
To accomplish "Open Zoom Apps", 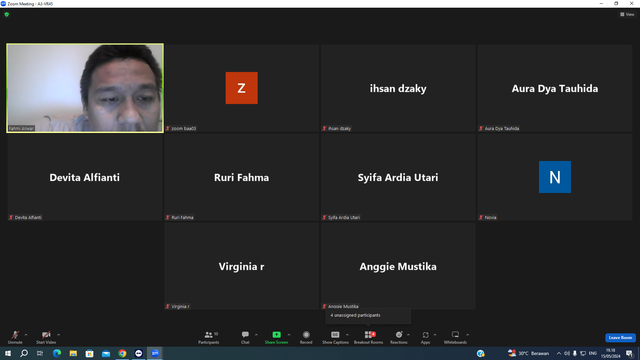I will (425, 337).
